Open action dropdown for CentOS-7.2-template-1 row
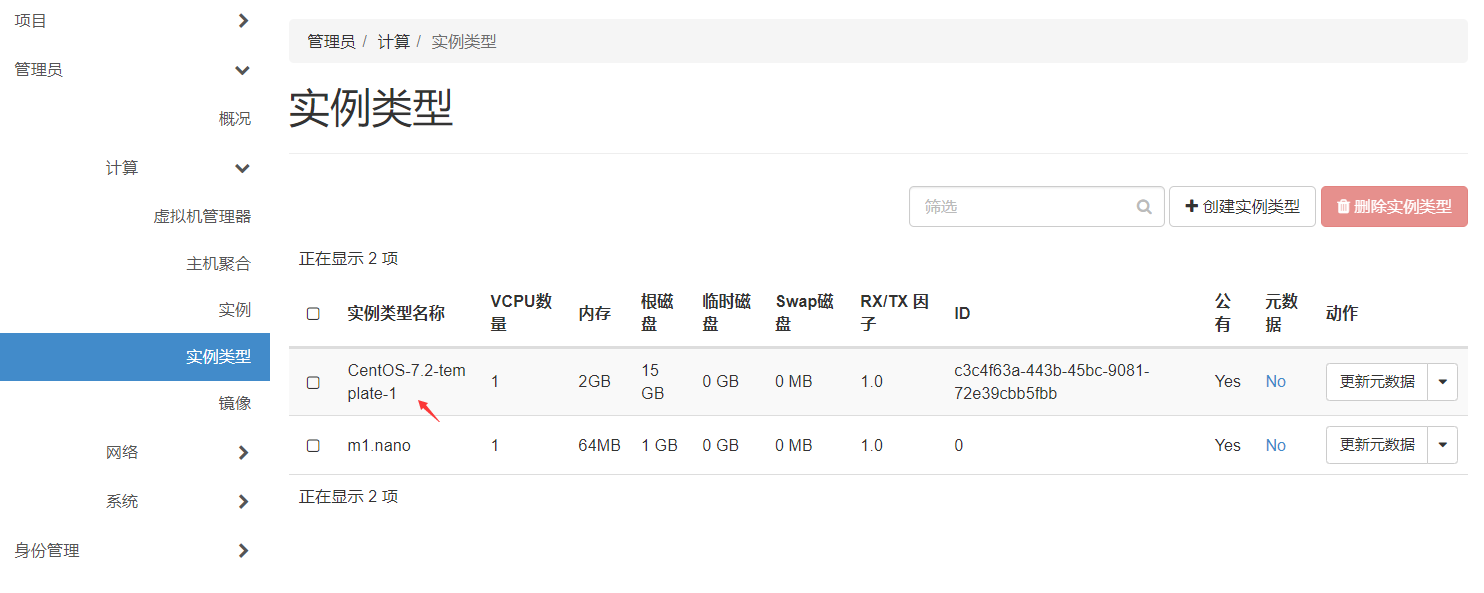The height and width of the screenshot is (593, 1484). pyautogui.click(x=1442, y=382)
